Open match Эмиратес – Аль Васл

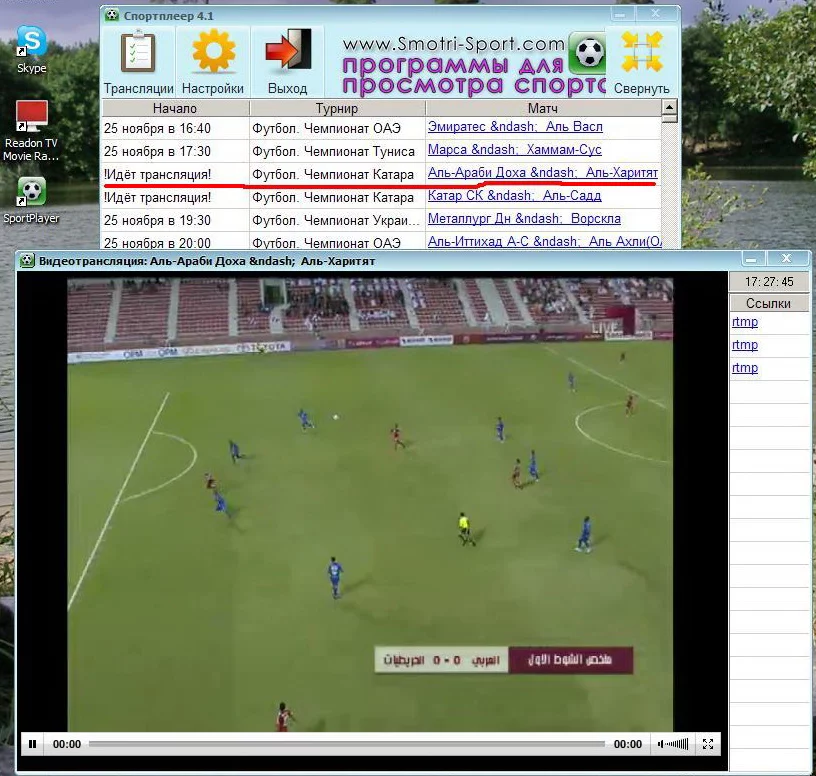515,126
